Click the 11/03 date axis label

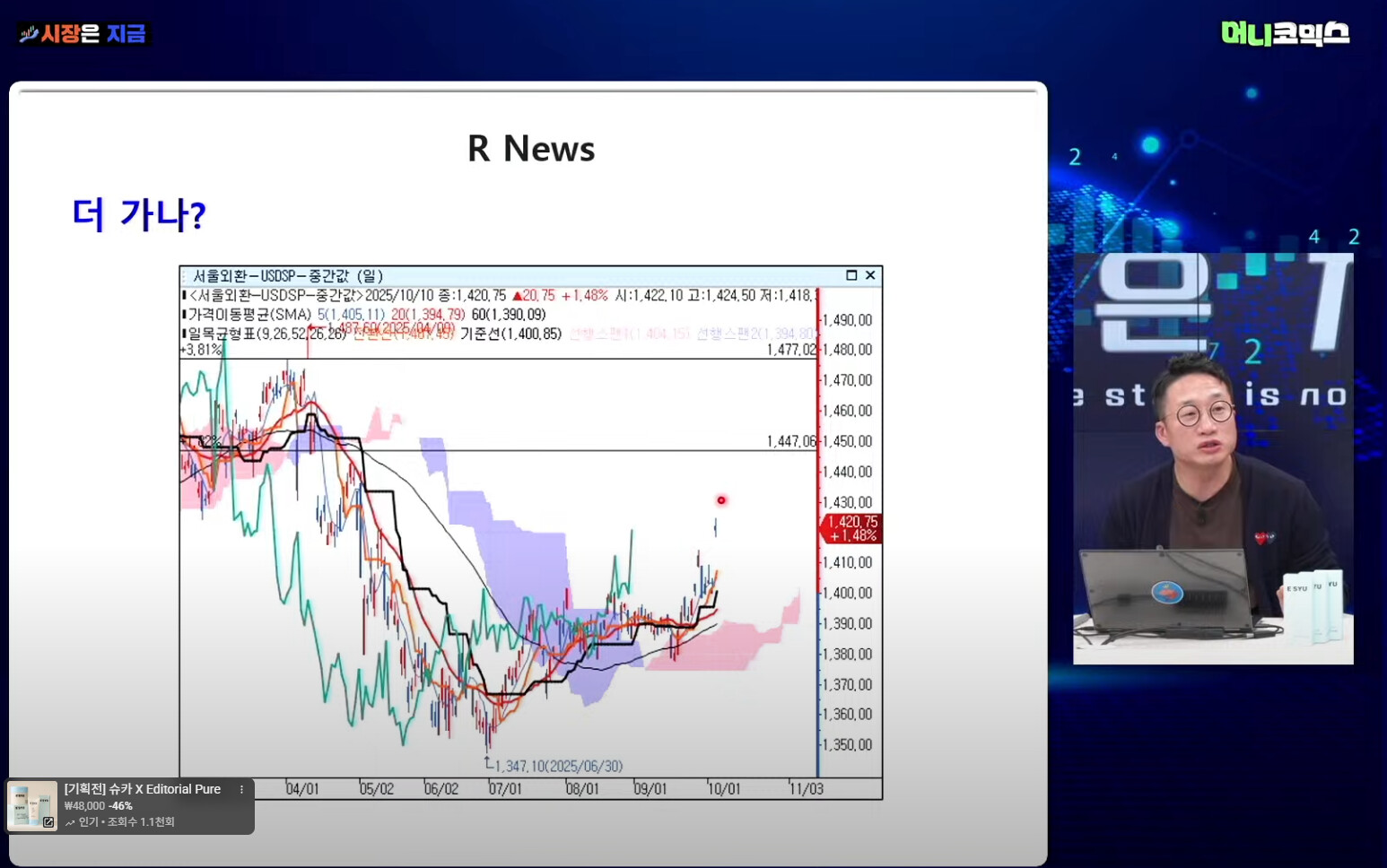[807, 789]
